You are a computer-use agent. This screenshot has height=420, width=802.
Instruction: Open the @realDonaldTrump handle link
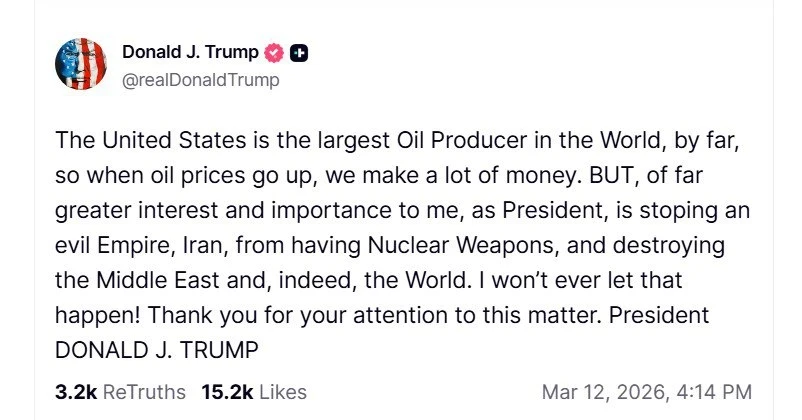pyautogui.click(x=200, y=80)
